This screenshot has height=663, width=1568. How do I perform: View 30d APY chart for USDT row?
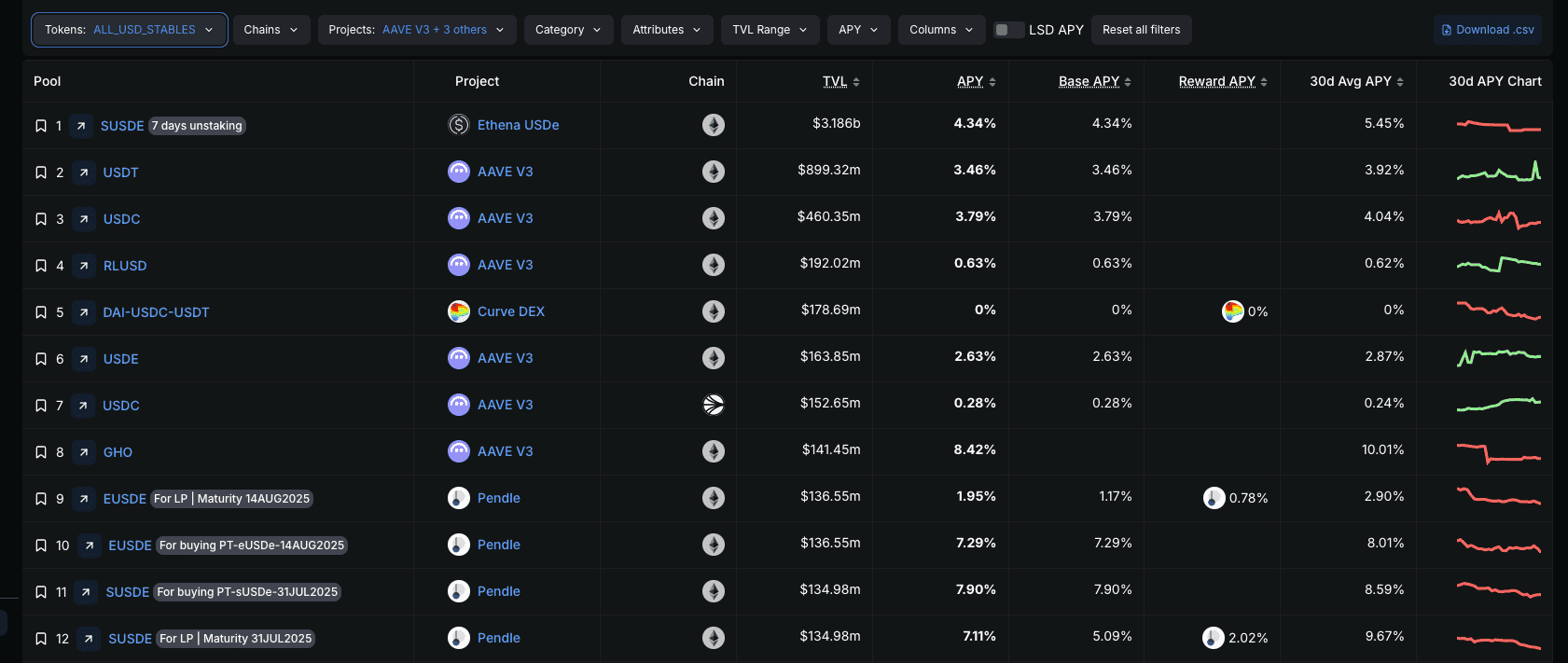point(1499,172)
